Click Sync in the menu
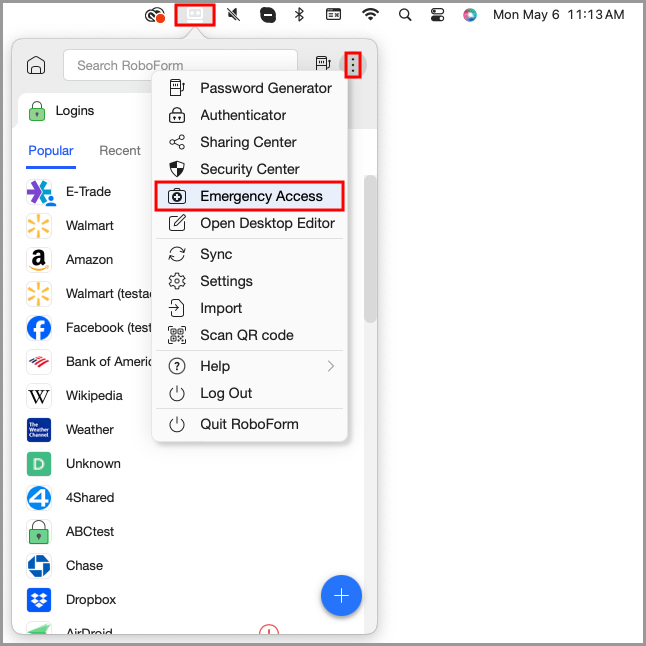The height and width of the screenshot is (646, 646). (250, 254)
